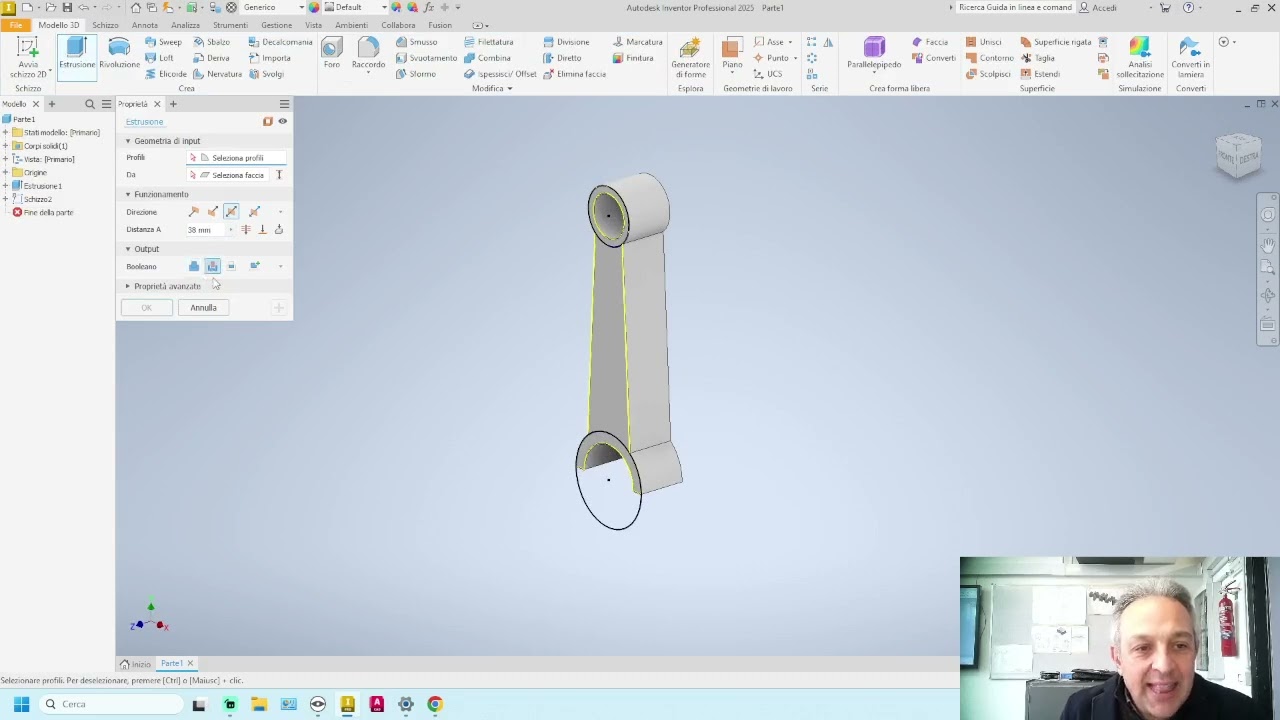Open the Distanza A value dropdown arrow

pos(231,230)
